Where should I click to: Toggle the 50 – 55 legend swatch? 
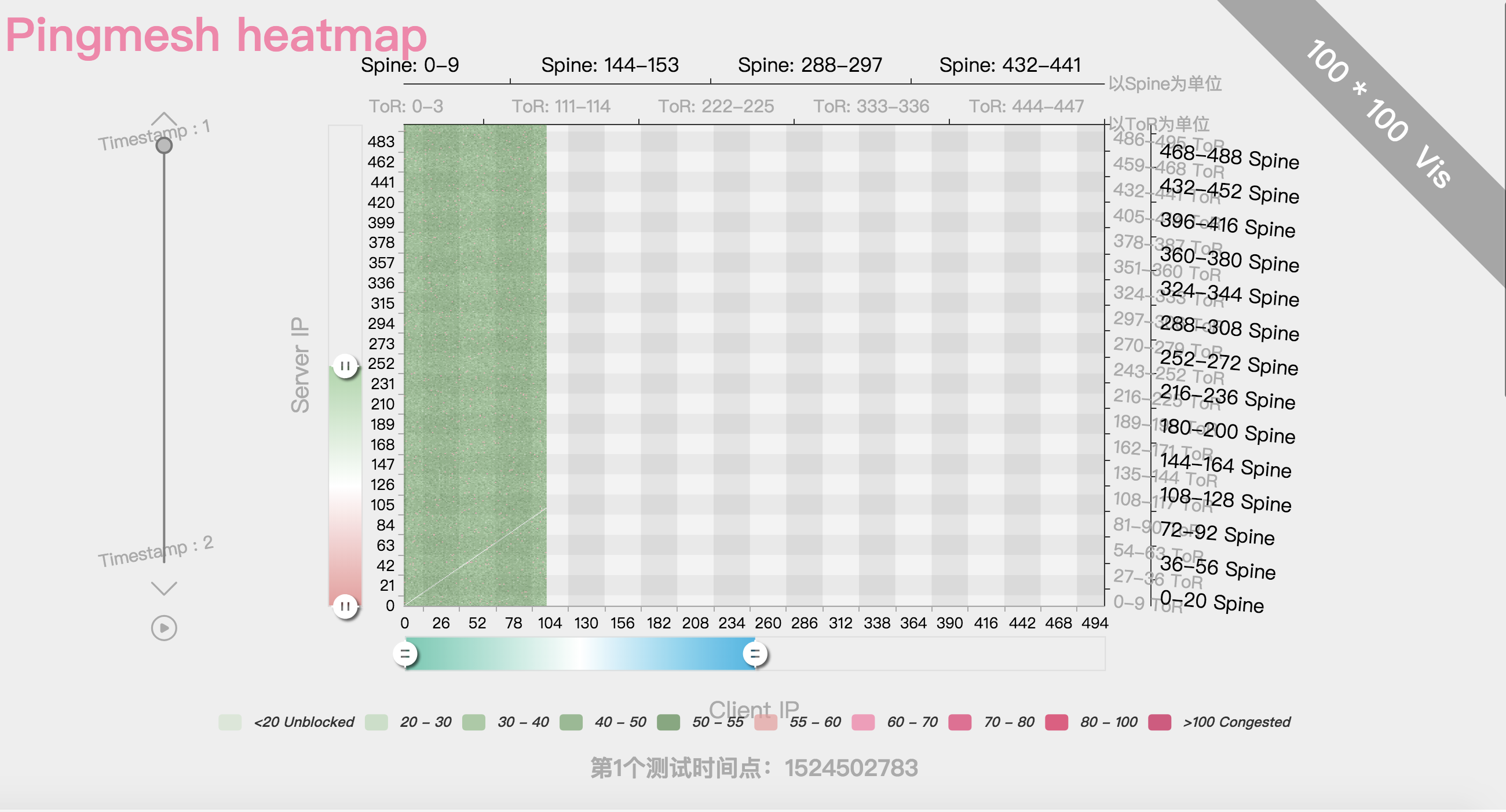click(x=669, y=723)
